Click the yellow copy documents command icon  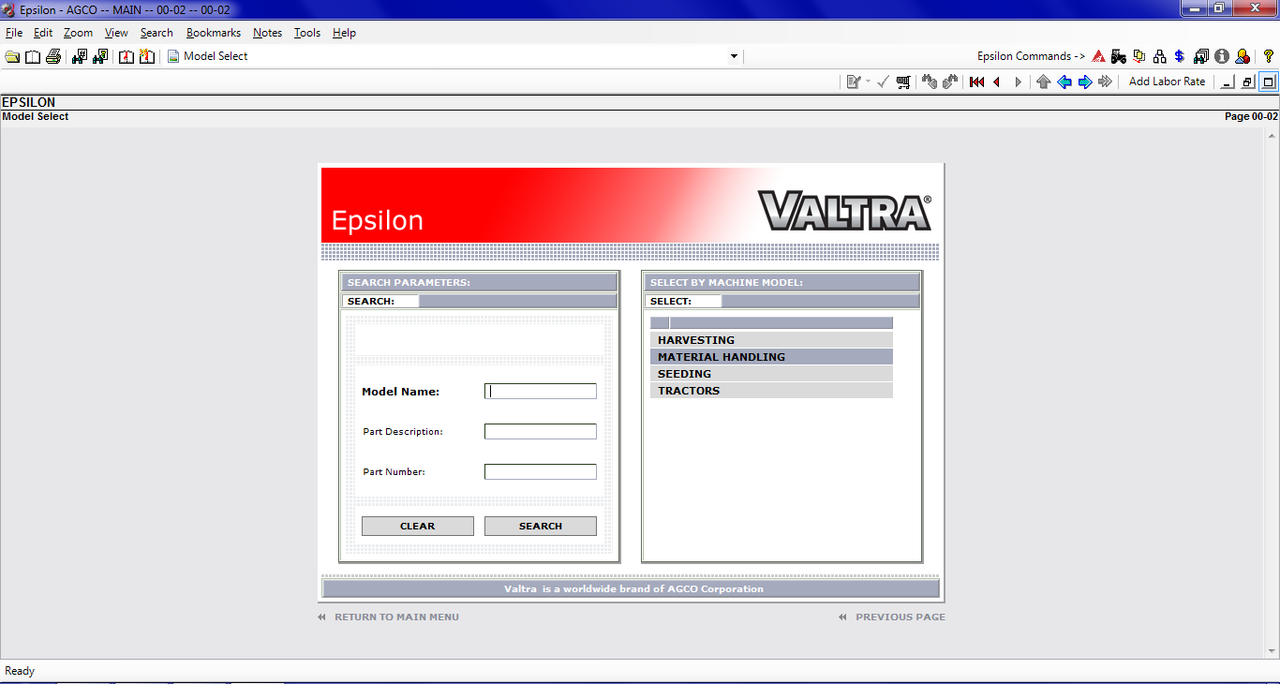pyautogui.click(x=1139, y=56)
